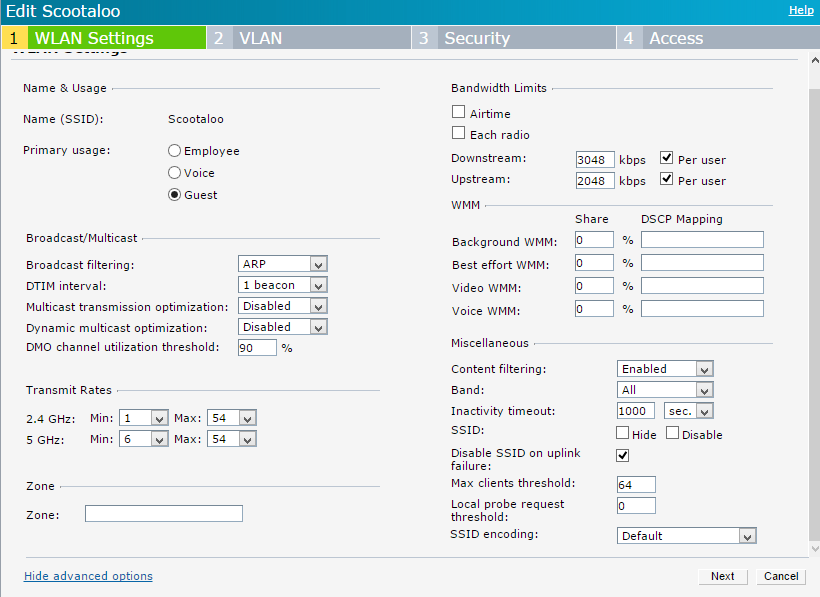Open the 2.4 GHz Min rate dropdown
820x597 pixels.
(144, 418)
